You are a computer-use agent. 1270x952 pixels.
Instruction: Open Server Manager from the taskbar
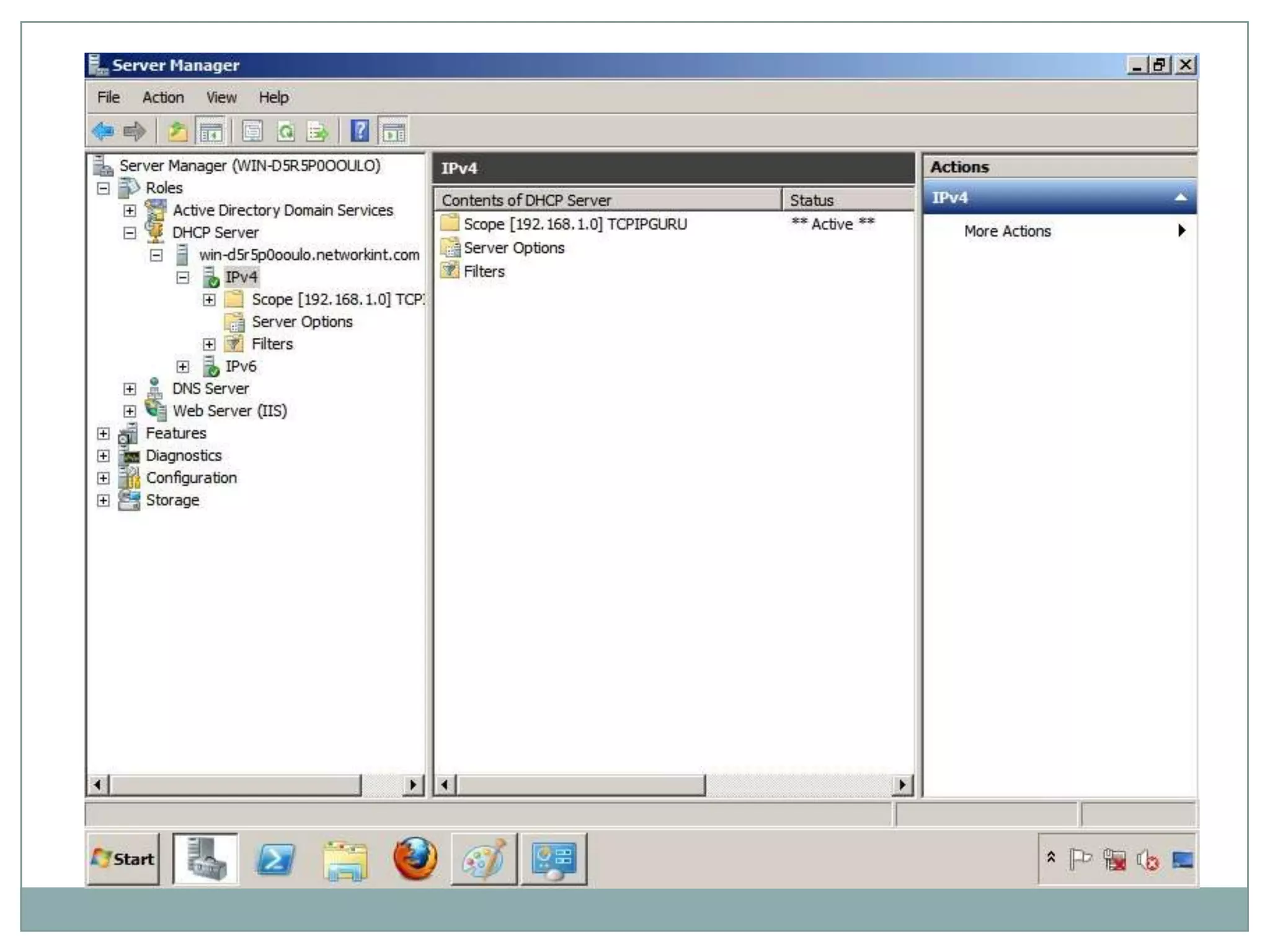(205, 858)
